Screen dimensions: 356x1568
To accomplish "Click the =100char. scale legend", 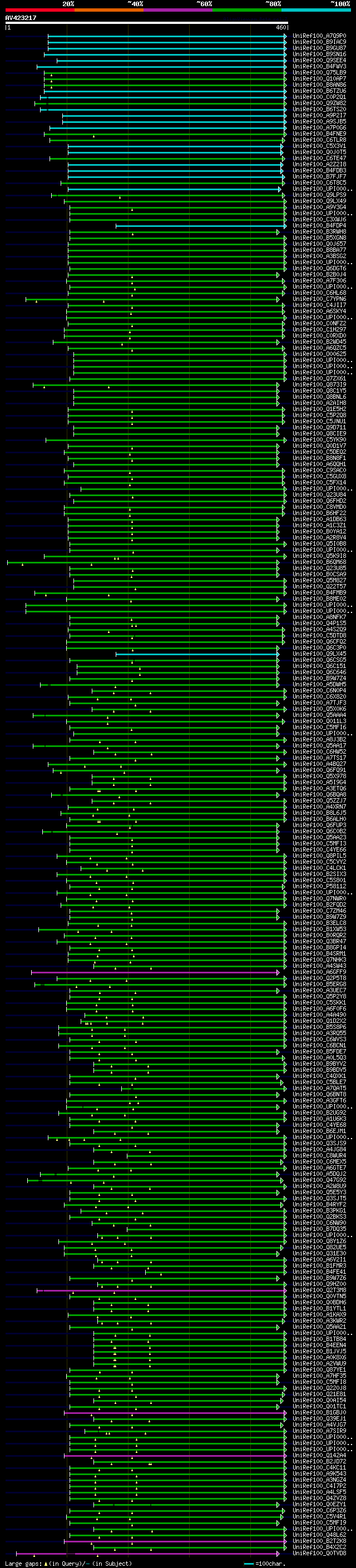I will (264, 1563).
